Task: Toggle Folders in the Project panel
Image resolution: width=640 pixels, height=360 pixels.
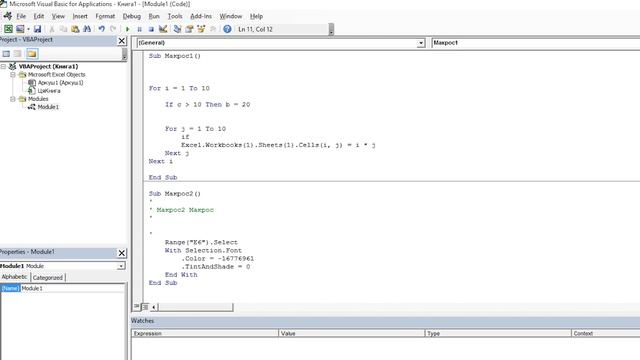Action: click(x=32, y=54)
